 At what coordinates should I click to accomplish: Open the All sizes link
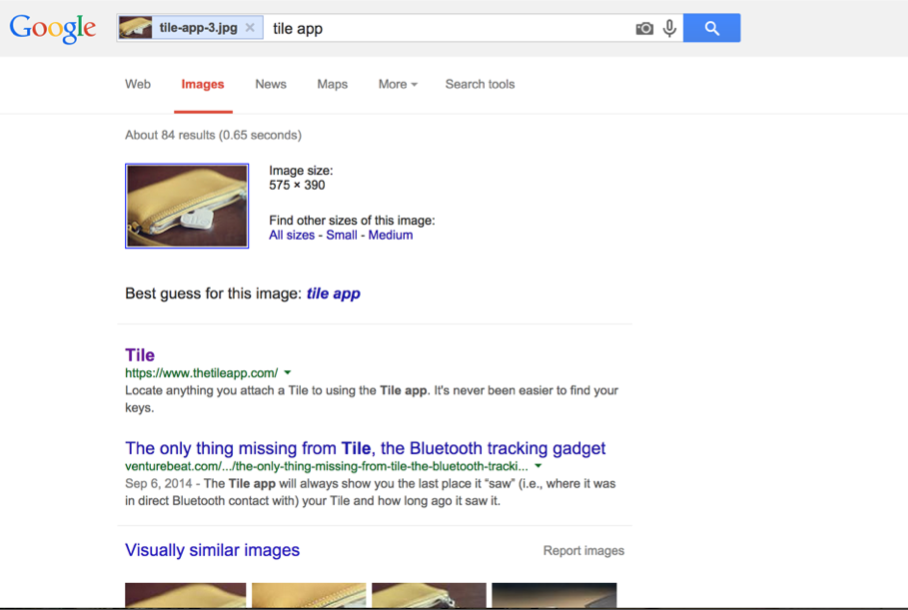click(292, 235)
